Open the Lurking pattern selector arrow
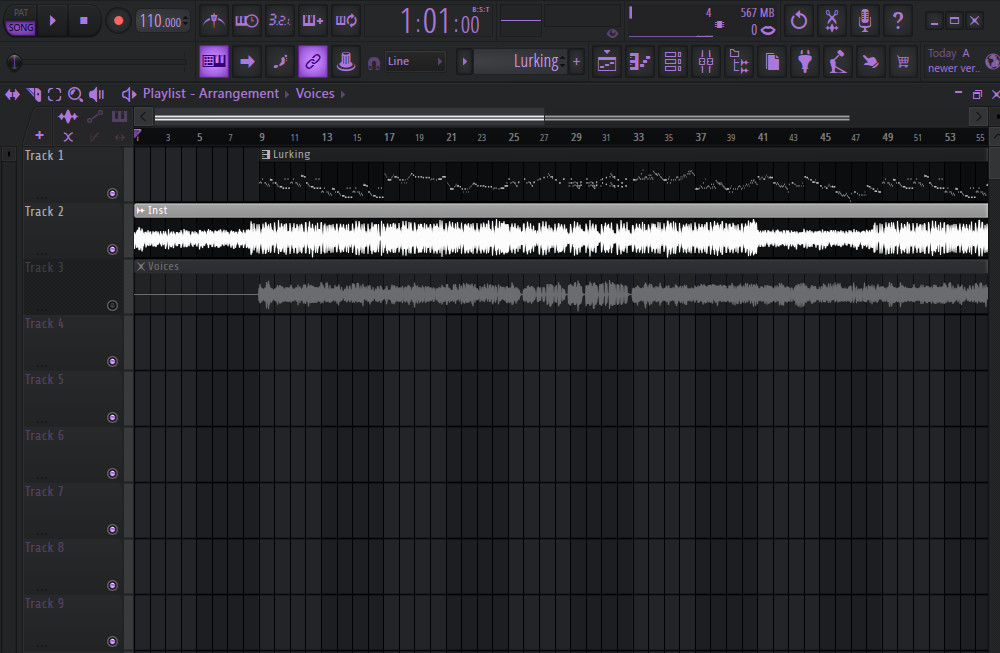This screenshot has width=1000, height=653. [464, 62]
